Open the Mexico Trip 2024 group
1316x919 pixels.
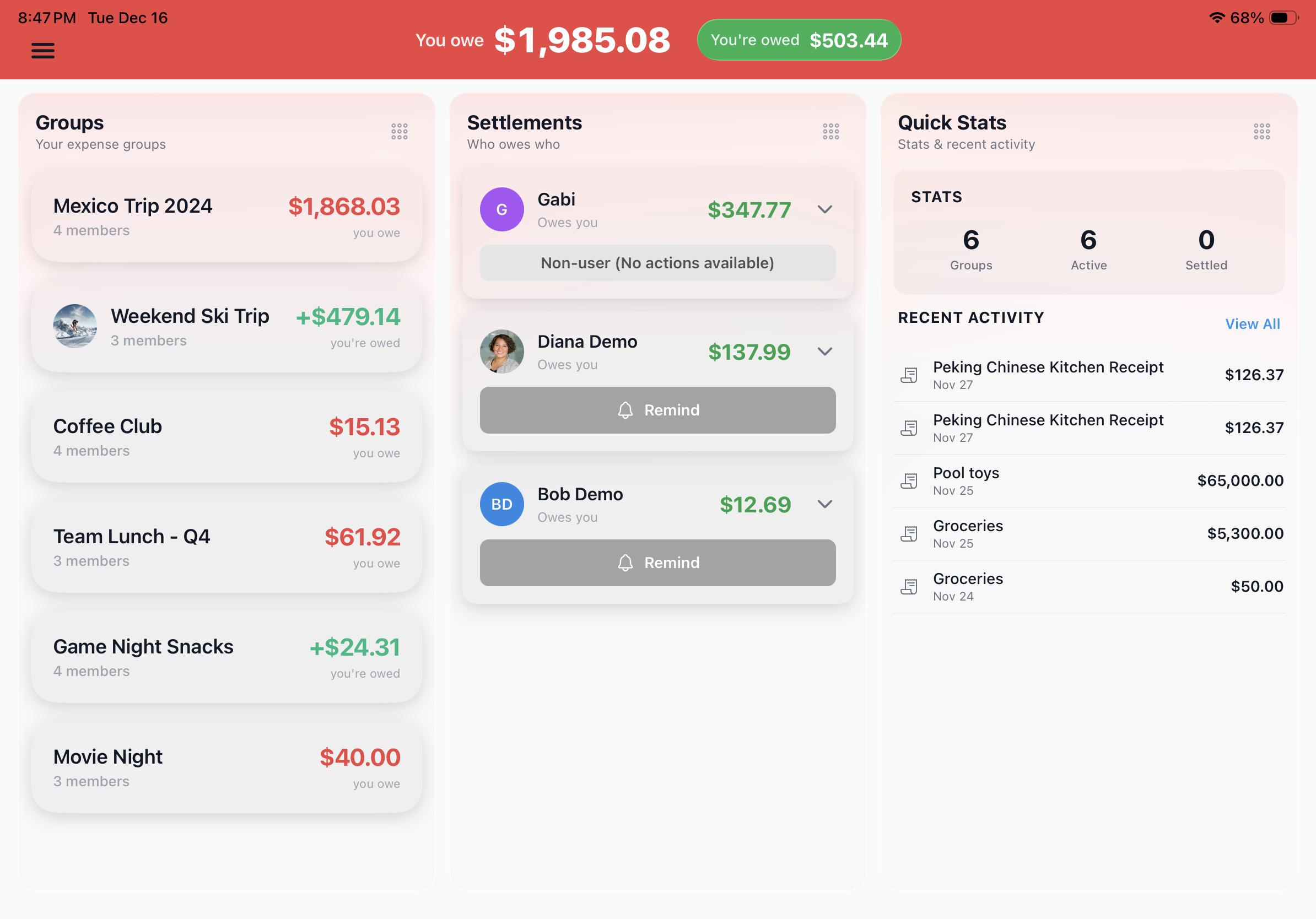[x=226, y=216]
